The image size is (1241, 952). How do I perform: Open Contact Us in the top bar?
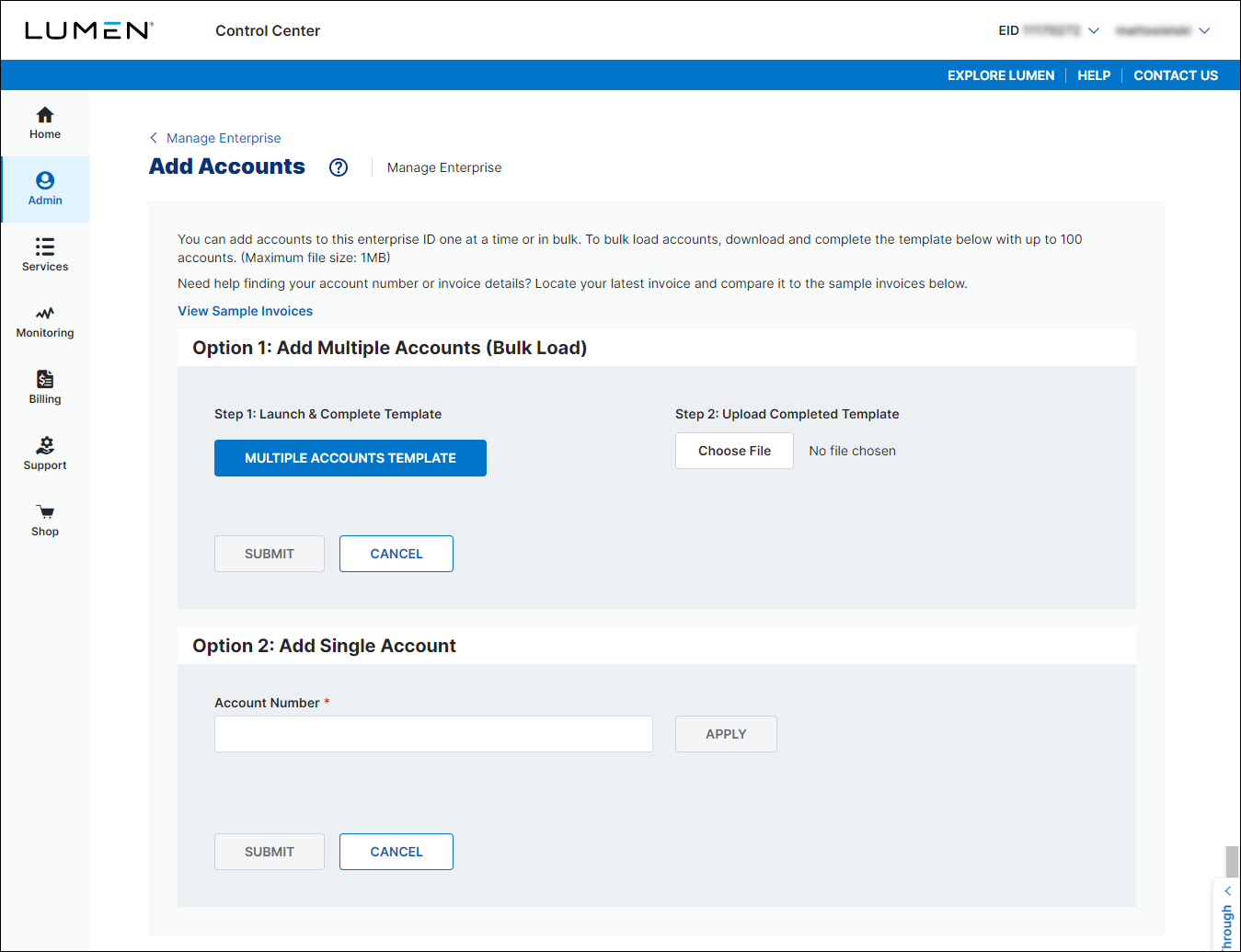coord(1176,75)
